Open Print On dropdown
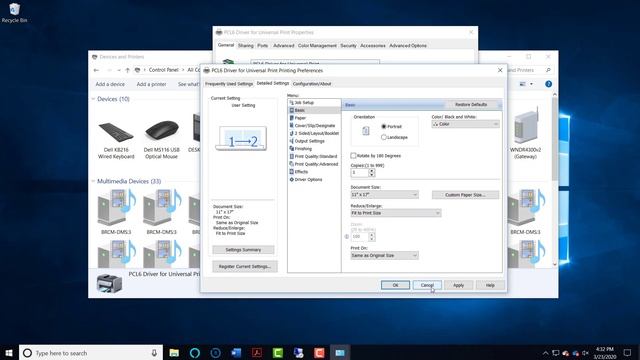The height and width of the screenshot is (360, 640). [x=384, y=256]
